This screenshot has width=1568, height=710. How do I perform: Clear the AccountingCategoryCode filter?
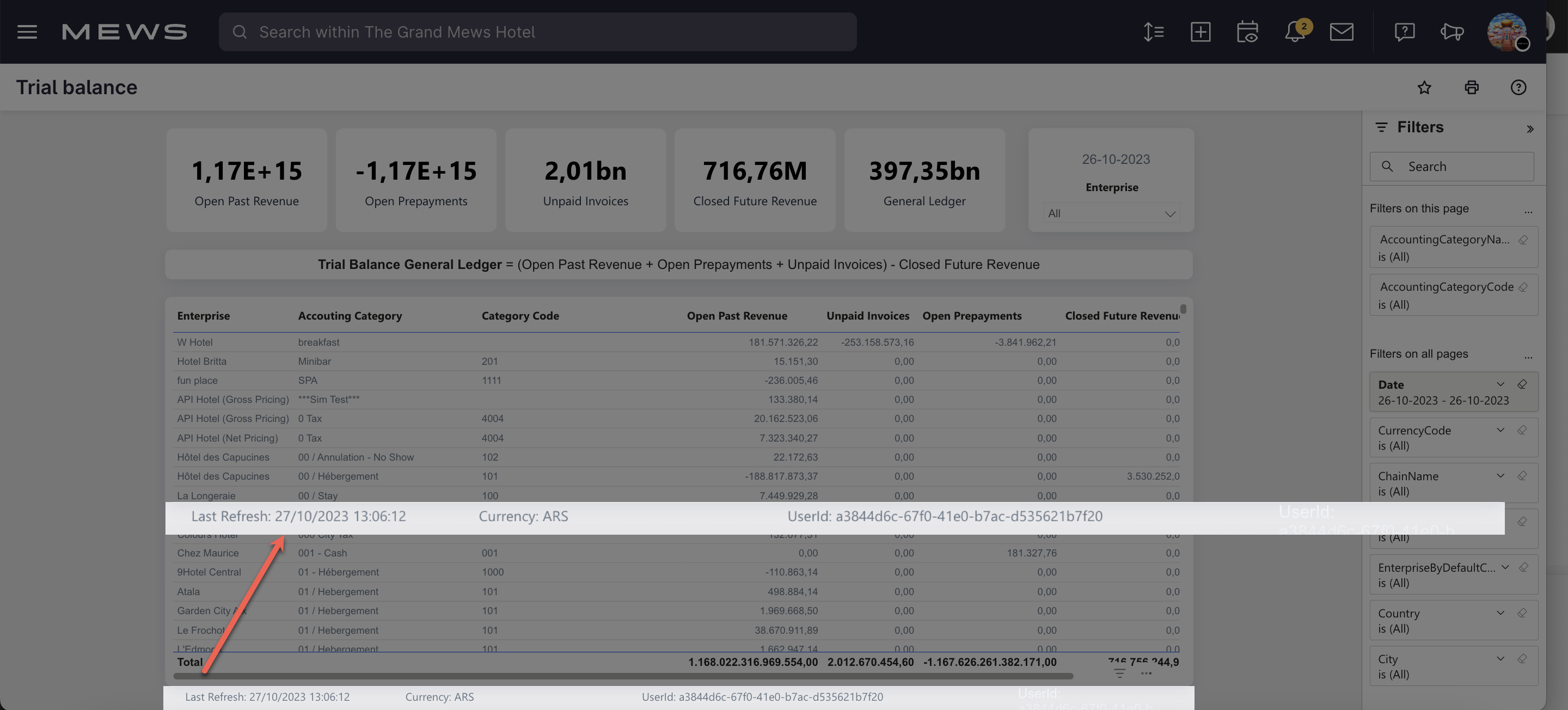(1523, 287)
